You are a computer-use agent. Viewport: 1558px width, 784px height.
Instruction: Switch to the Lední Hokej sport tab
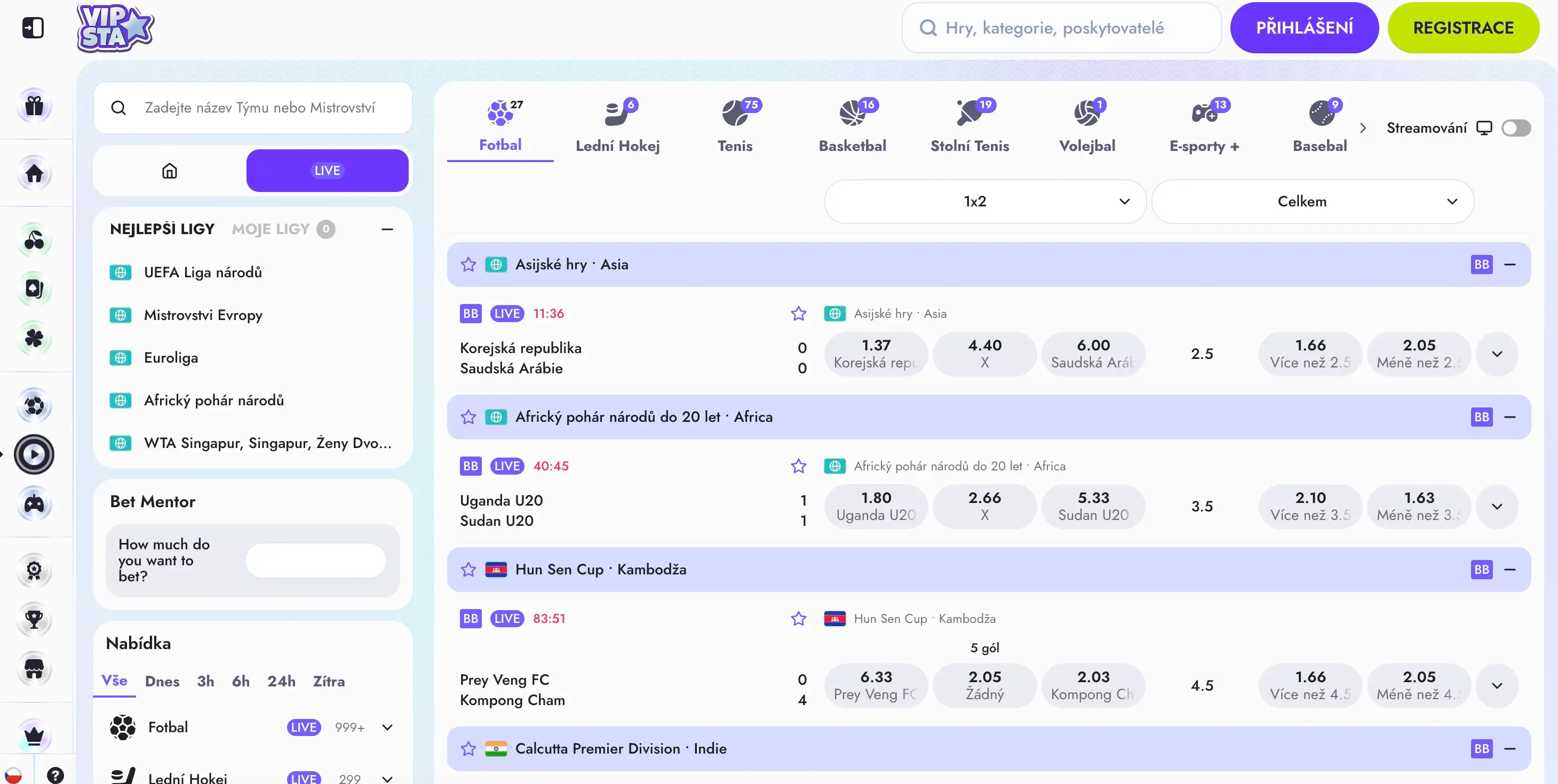617,126
